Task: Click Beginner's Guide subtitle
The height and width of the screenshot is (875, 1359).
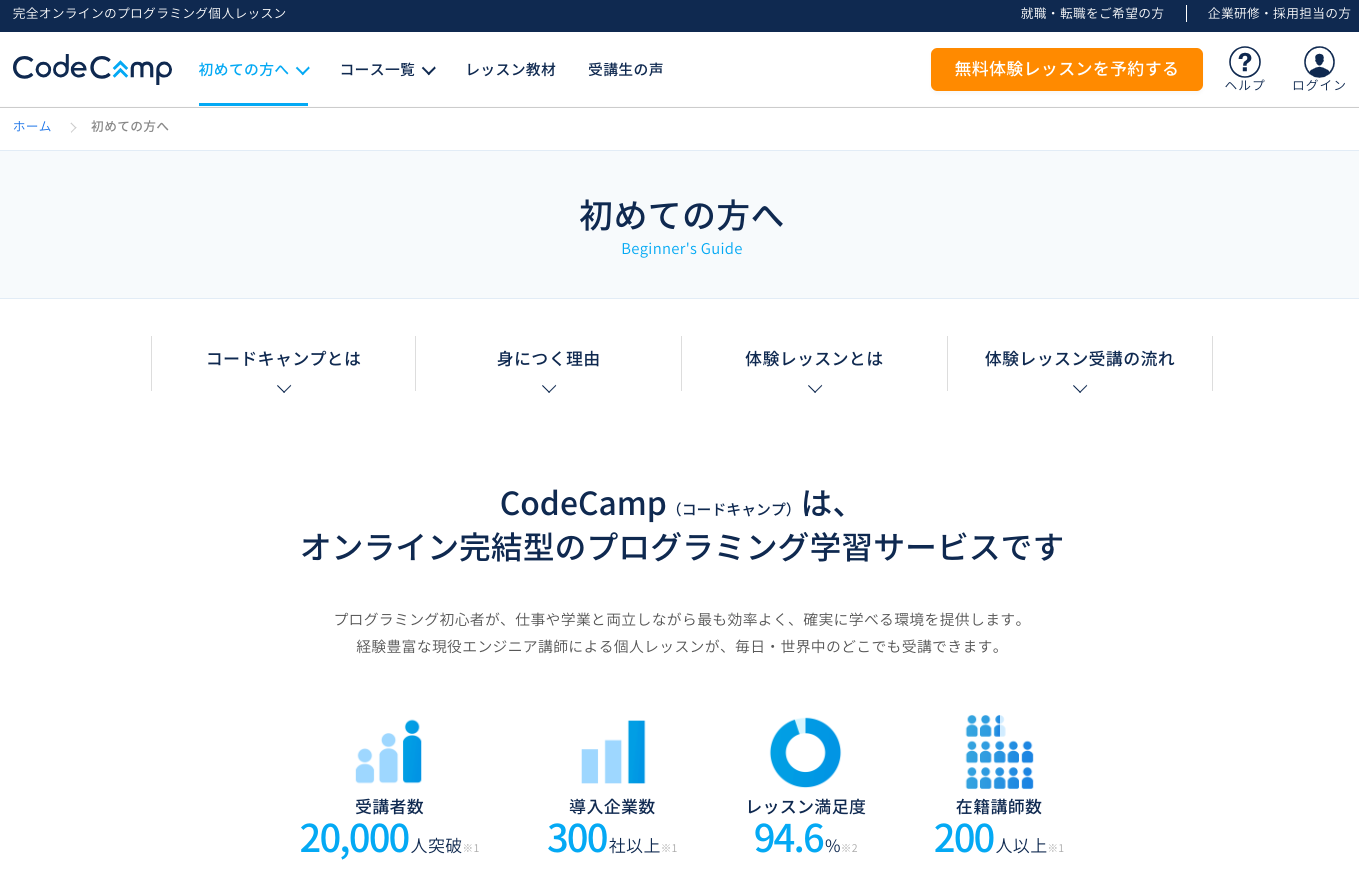Action: (x=682, y=249)
